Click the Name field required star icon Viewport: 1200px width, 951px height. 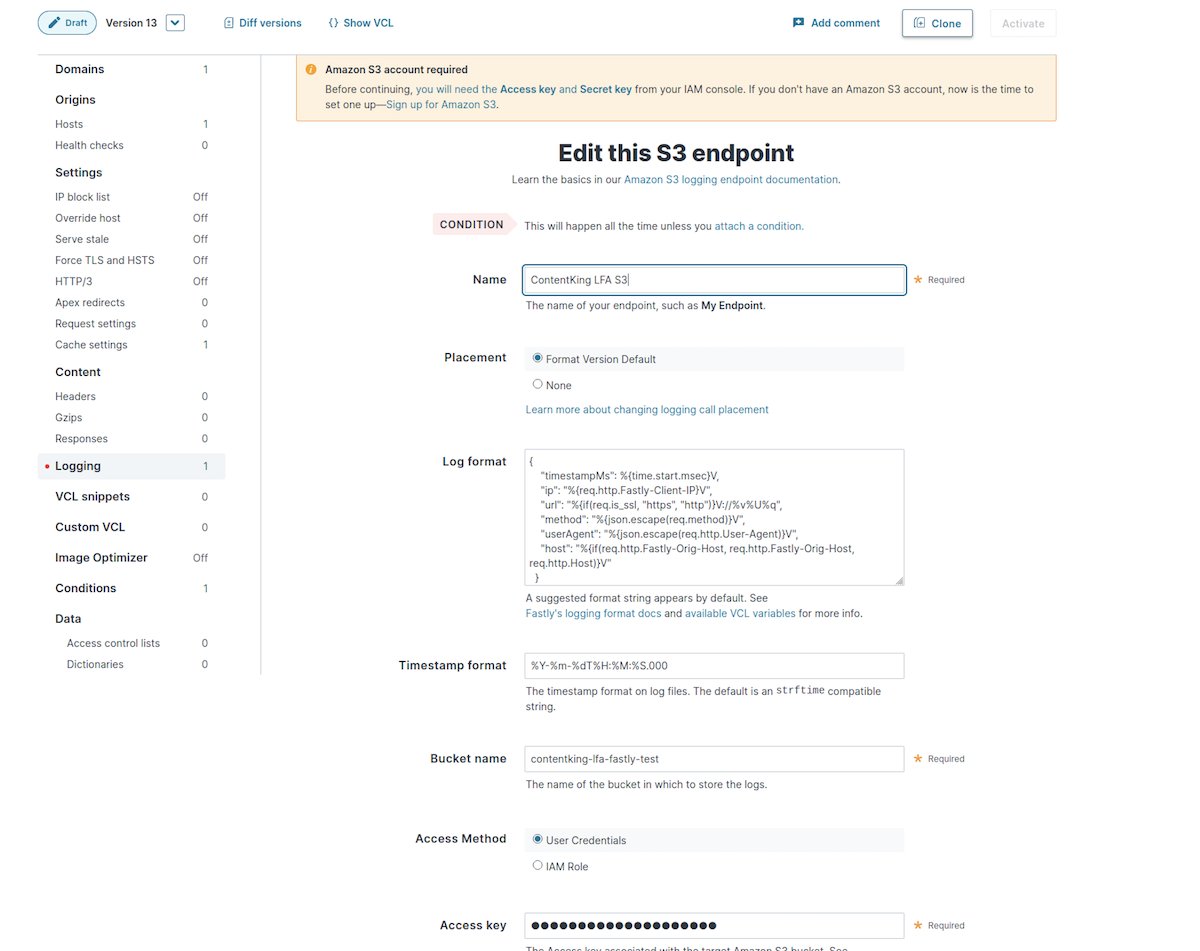coord(918,280)
